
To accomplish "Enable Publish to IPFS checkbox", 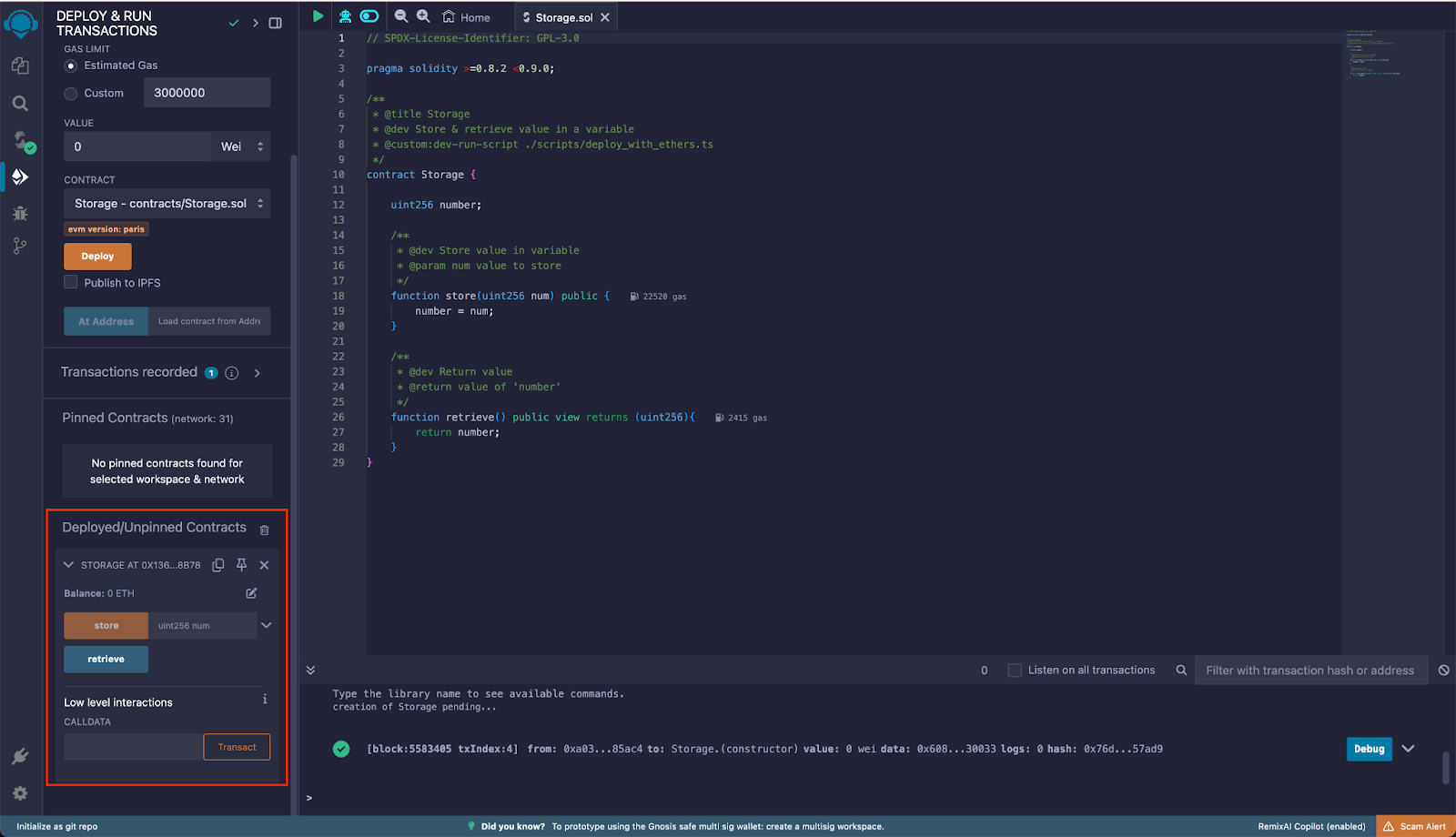I will coord(71,283).
